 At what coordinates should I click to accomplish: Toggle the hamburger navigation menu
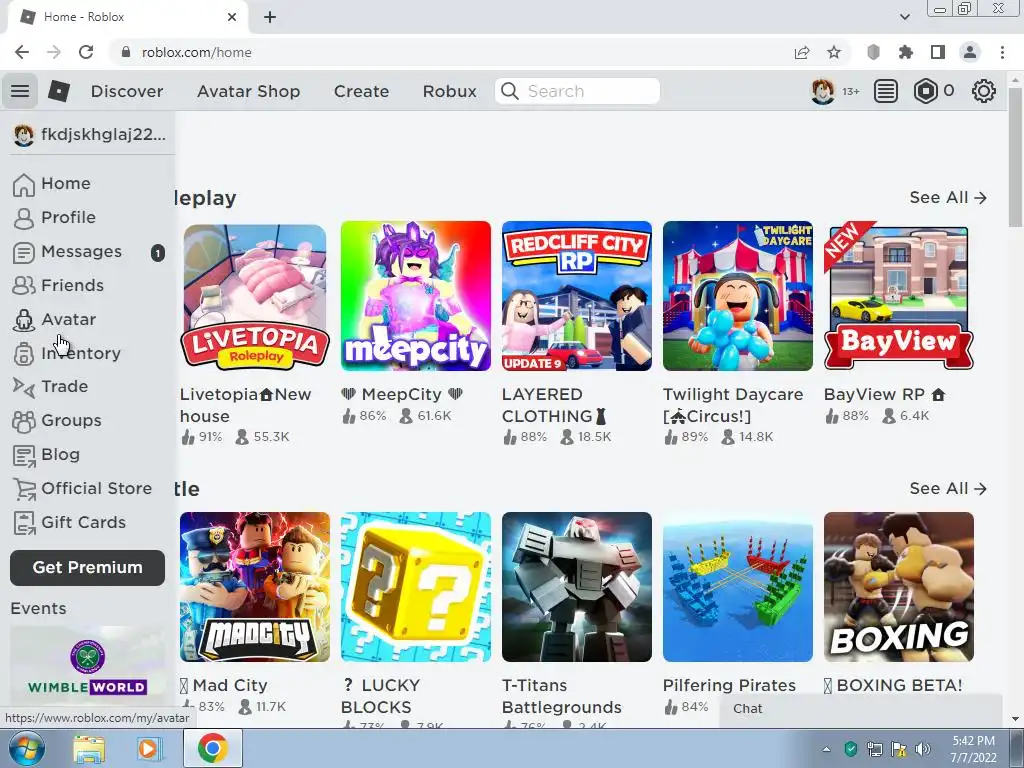tap(20, 91)
